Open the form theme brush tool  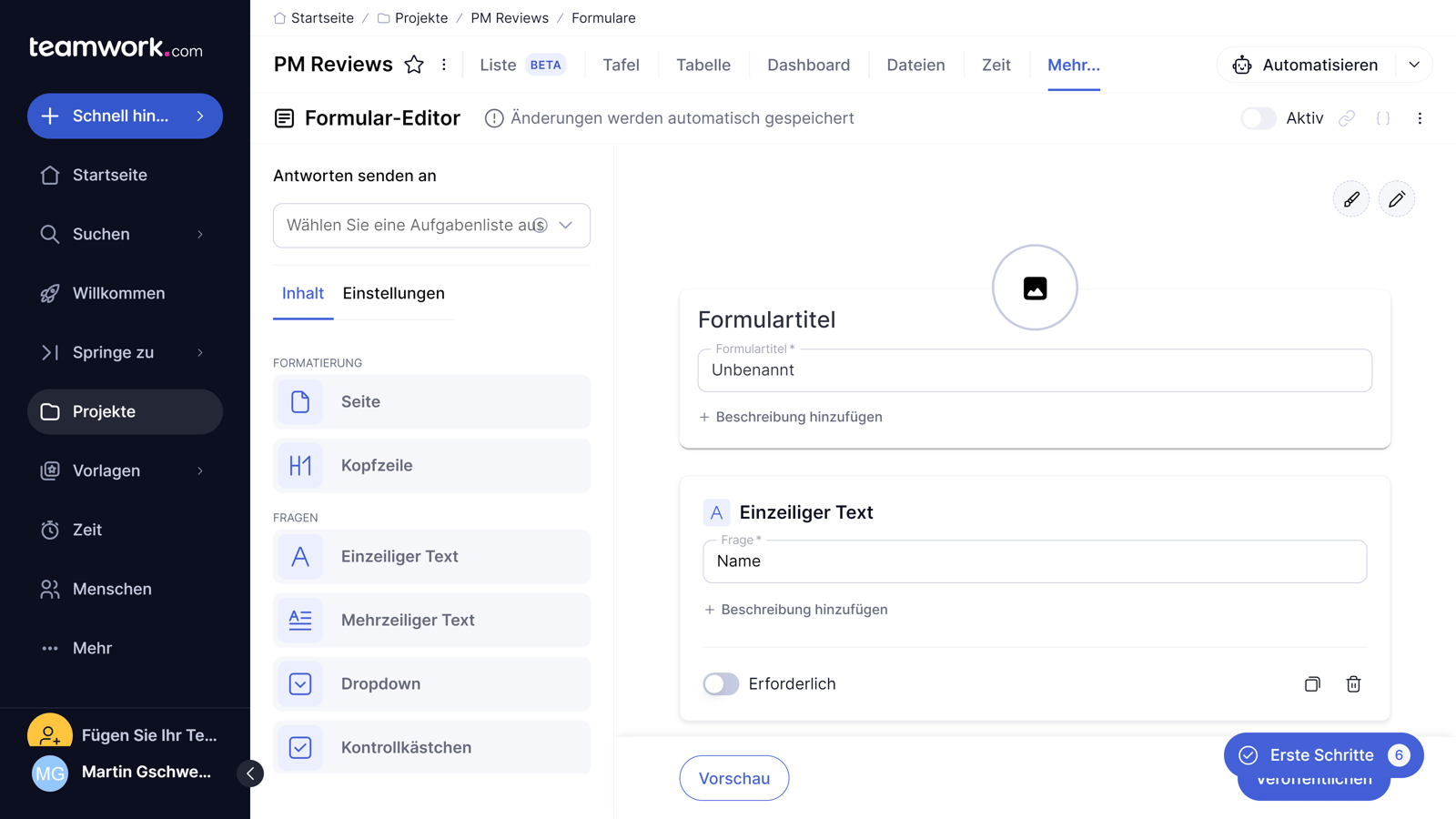1350,198
